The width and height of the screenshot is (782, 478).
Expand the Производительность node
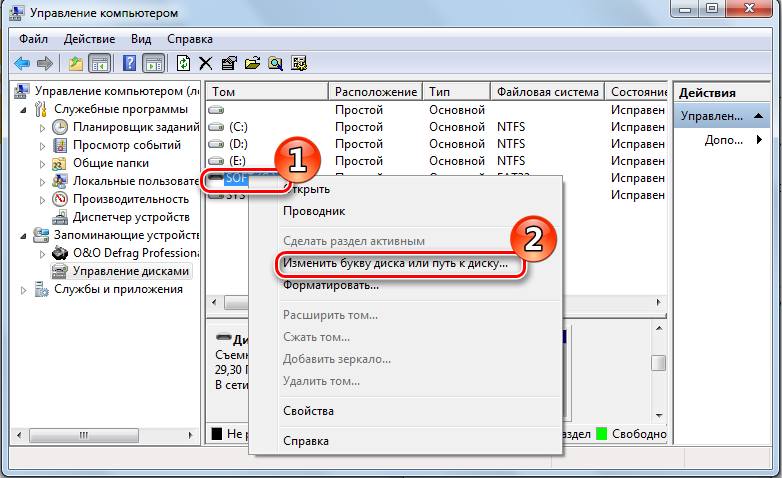pyautogui.click(x=42, y=200)
